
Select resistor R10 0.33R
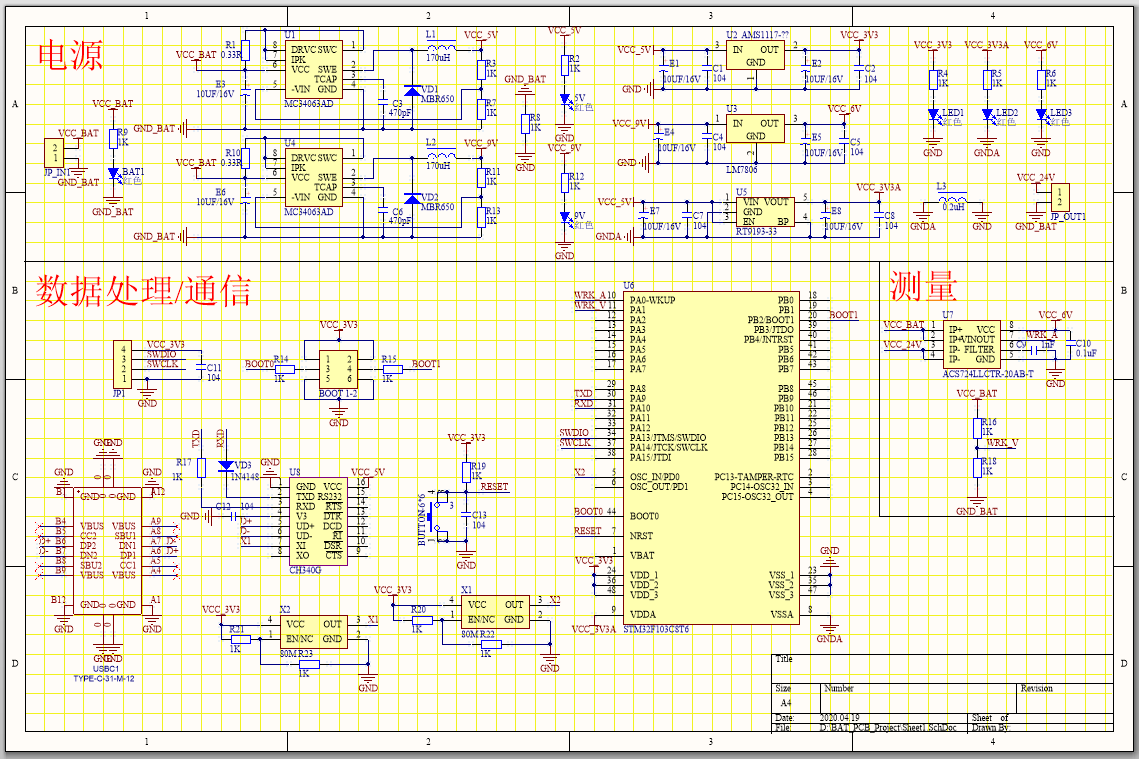[246, 158]
